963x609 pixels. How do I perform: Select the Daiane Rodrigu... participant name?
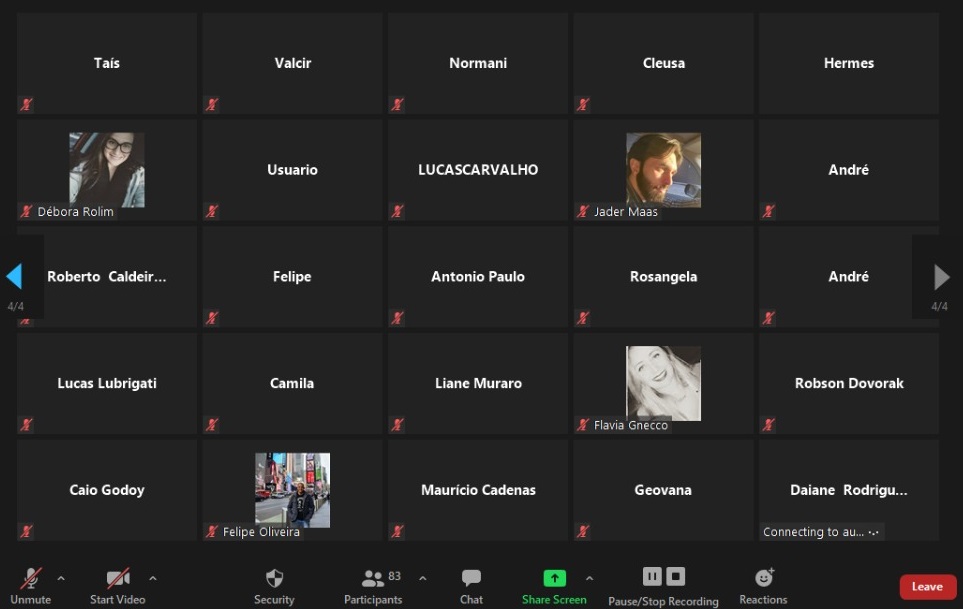coord(849,491)
